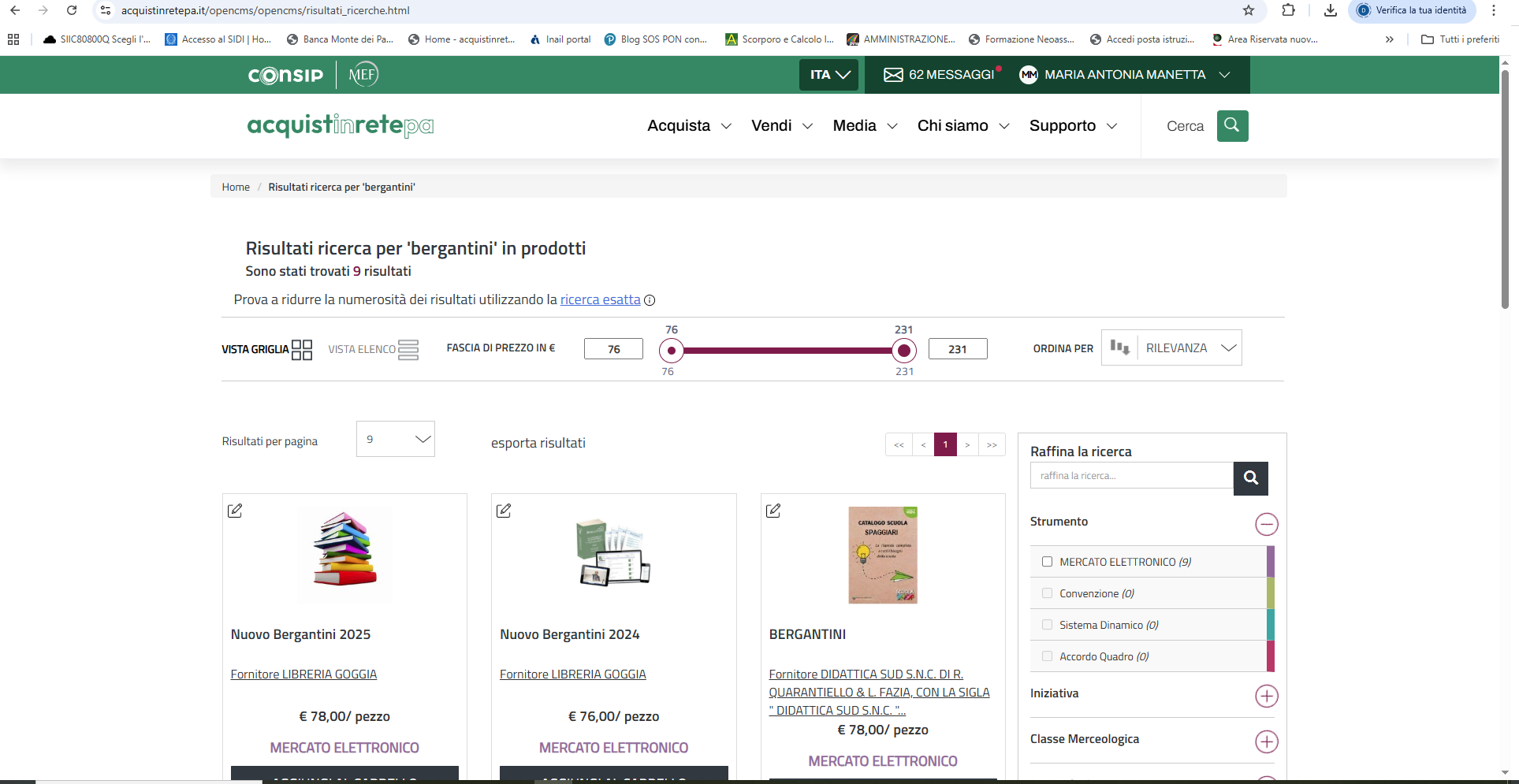The height and width of the screenshot is (784, 1519).
Task: Open the ITA language dropdown
Action: tap(828, 75)
